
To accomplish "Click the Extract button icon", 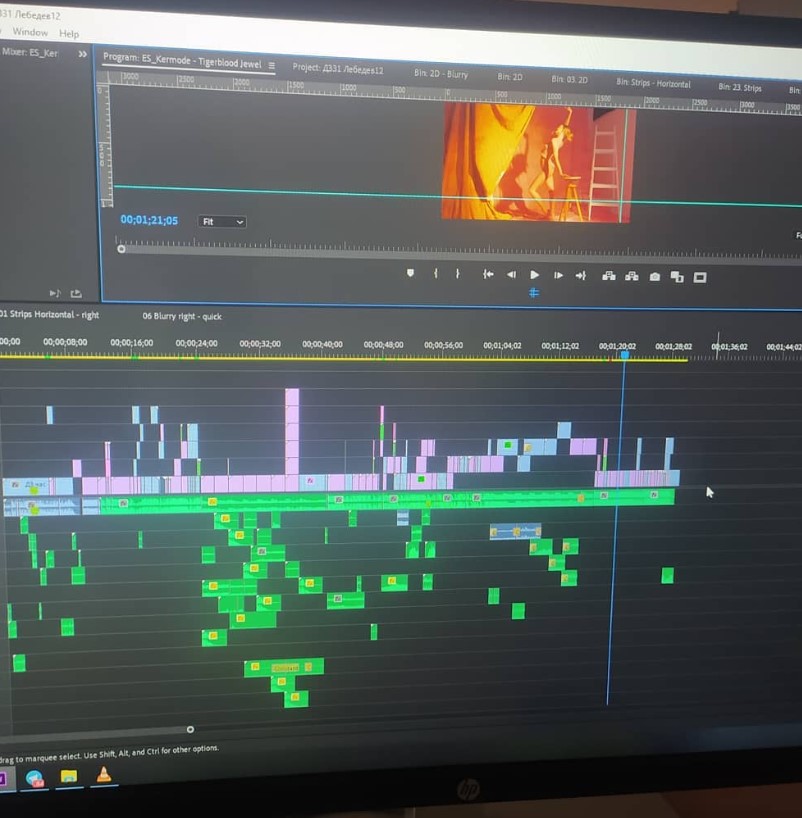I will (x=631, y=276).
